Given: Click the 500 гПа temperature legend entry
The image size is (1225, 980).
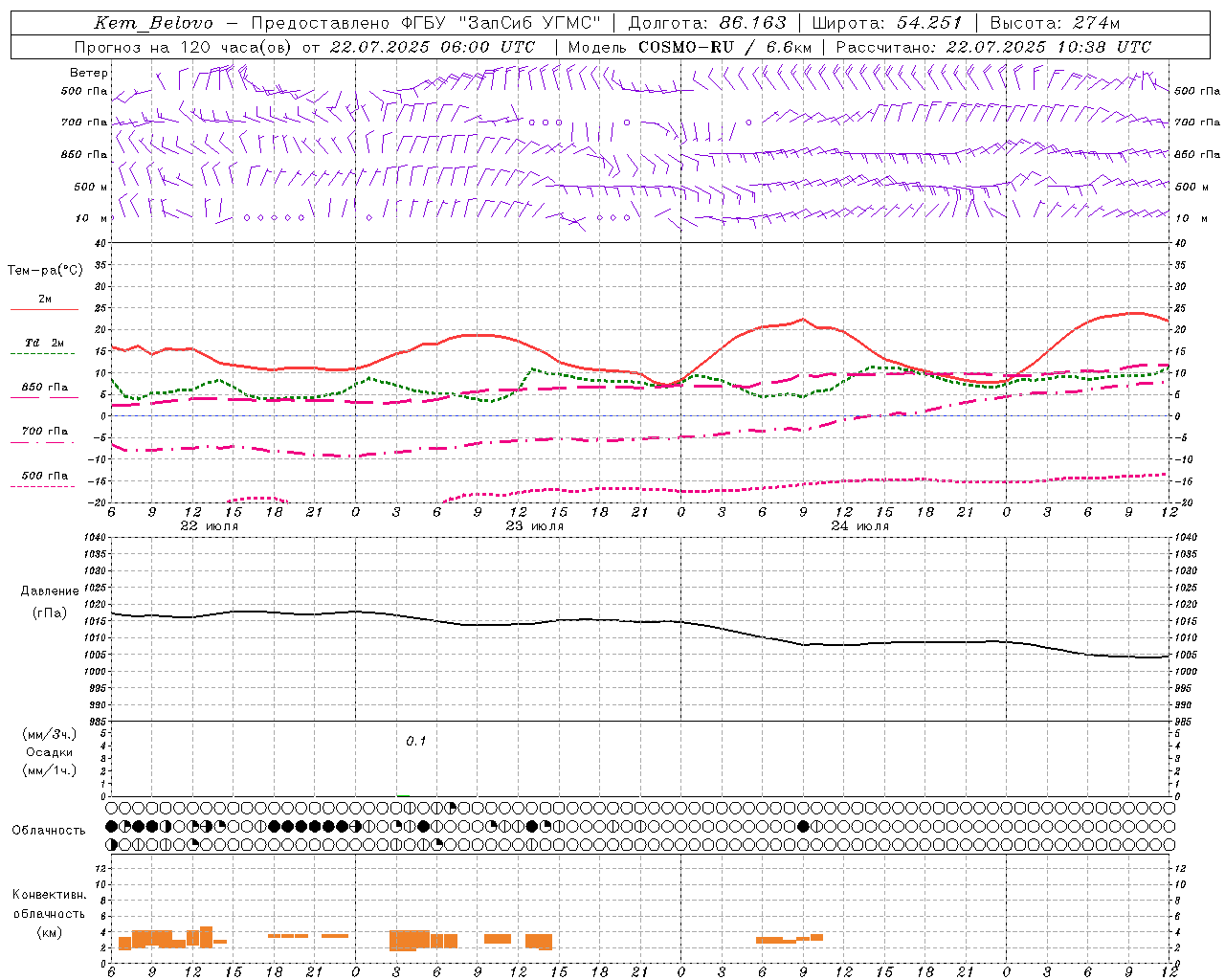Looking at the screenshot, I should tap(44, 476).
